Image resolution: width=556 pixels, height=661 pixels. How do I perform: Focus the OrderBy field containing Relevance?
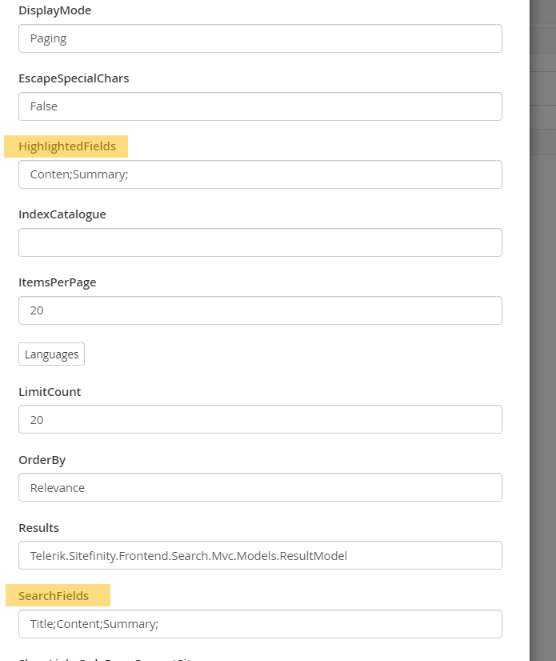pyautogui.click(x=260, y=487)
